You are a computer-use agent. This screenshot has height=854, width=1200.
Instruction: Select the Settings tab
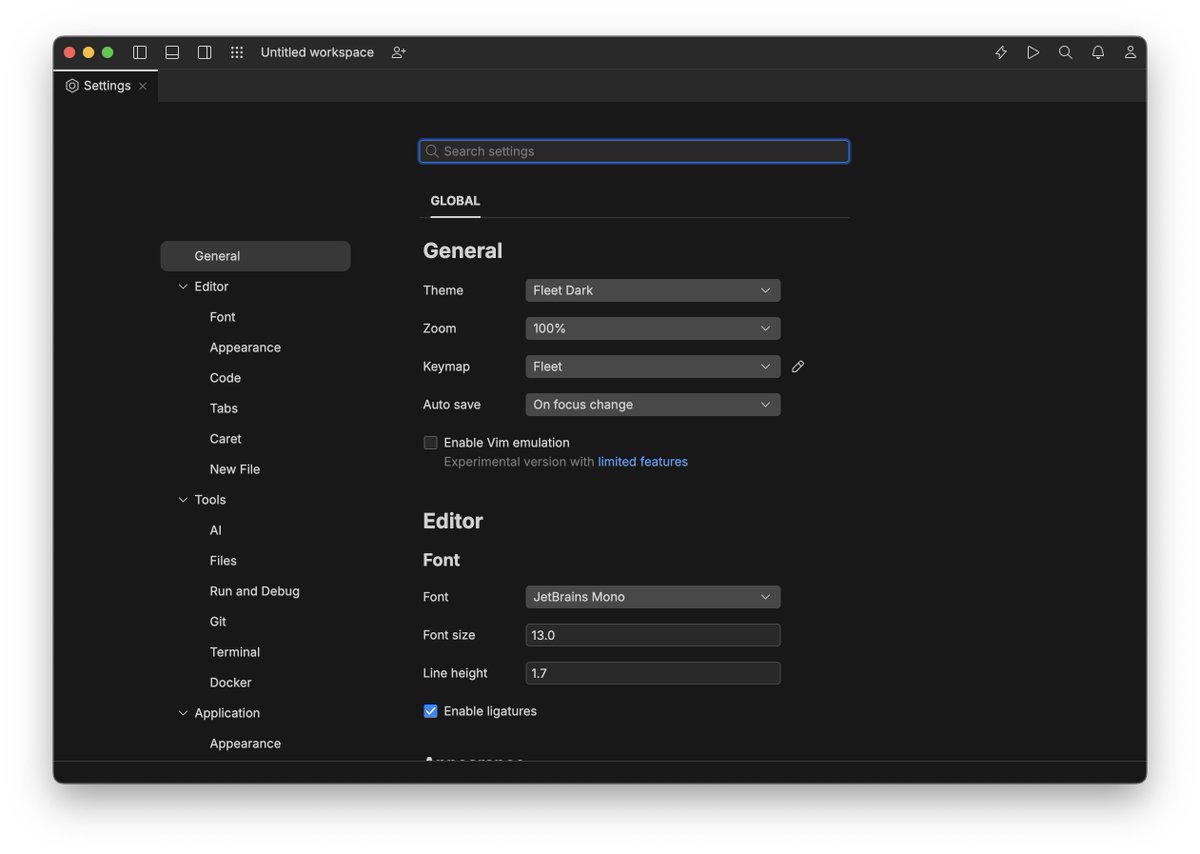[x=105, y=86]
